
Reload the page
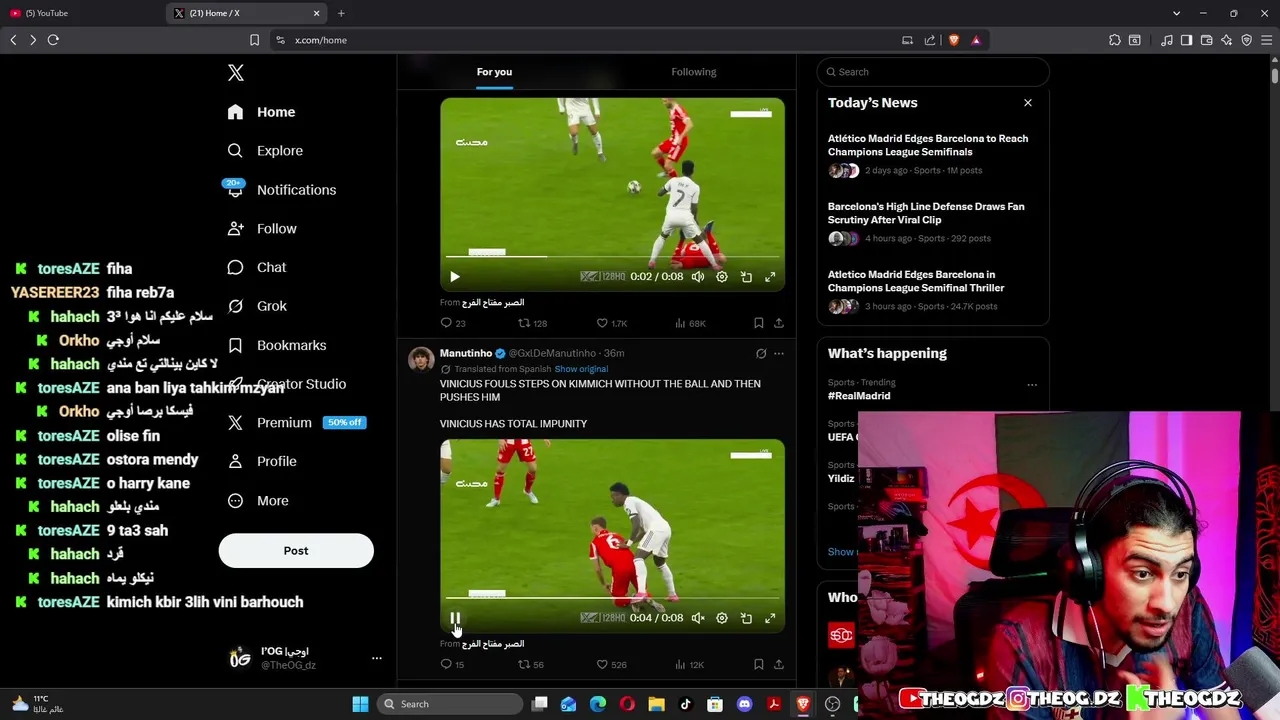pos(53,40)
